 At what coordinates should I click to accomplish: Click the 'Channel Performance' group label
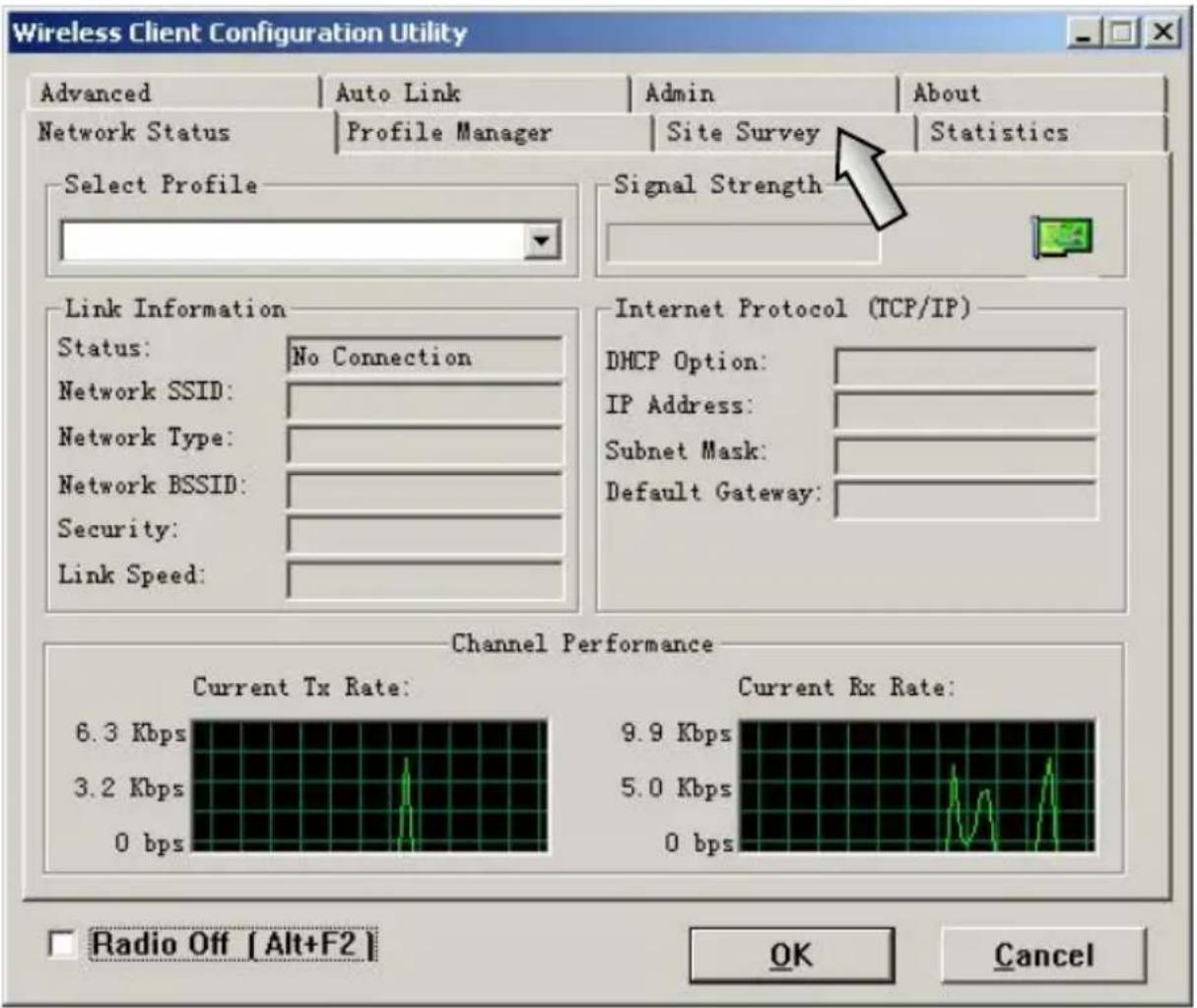[x=582, y=644]
